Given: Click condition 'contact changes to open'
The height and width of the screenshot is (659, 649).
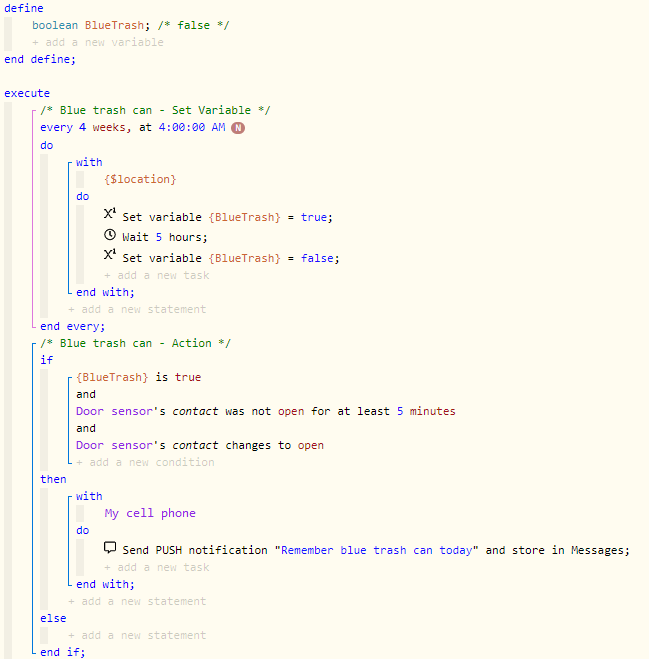Looking at the screenshot, I should click(x=200, y=445).
